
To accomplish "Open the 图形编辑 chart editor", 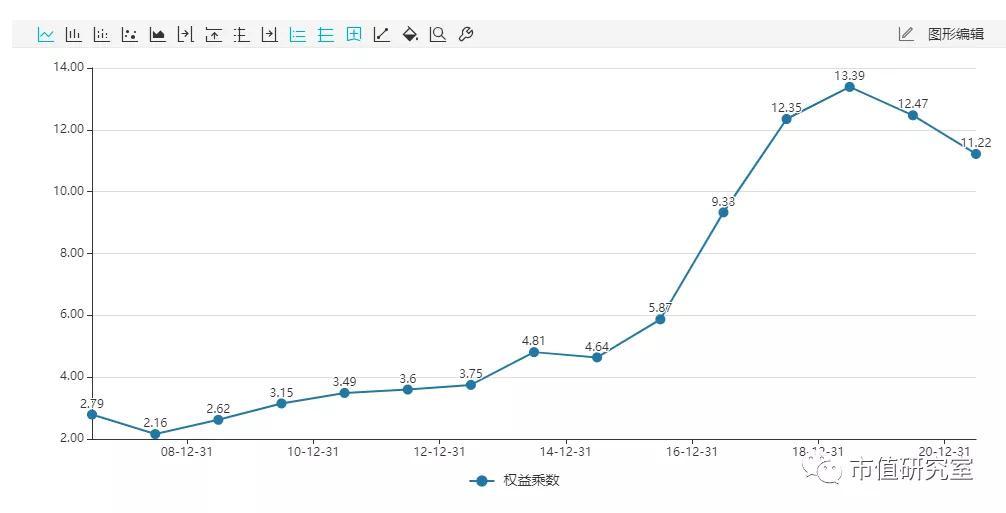I will pyautogui.click(x=955, y=35).
